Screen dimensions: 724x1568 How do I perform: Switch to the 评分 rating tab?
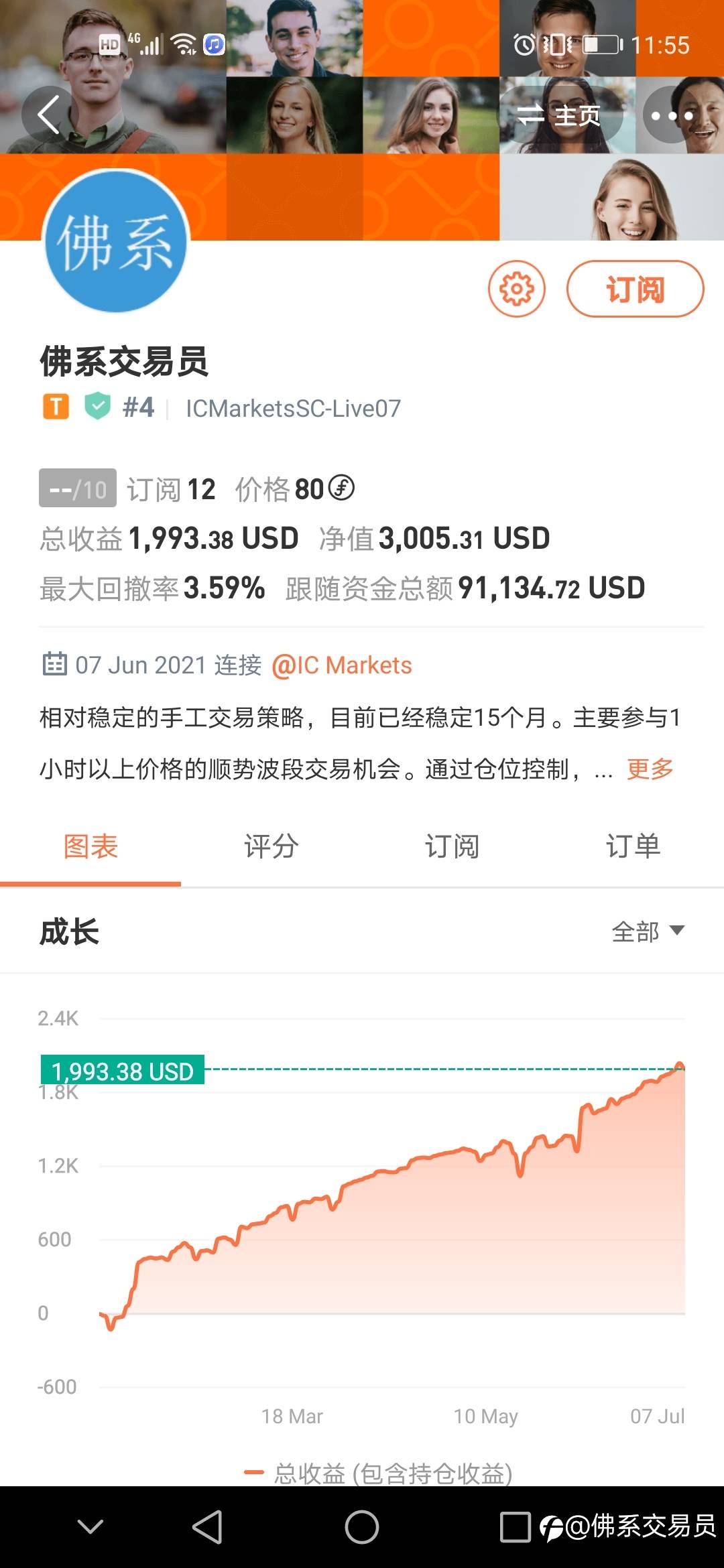tap(271, 846)
